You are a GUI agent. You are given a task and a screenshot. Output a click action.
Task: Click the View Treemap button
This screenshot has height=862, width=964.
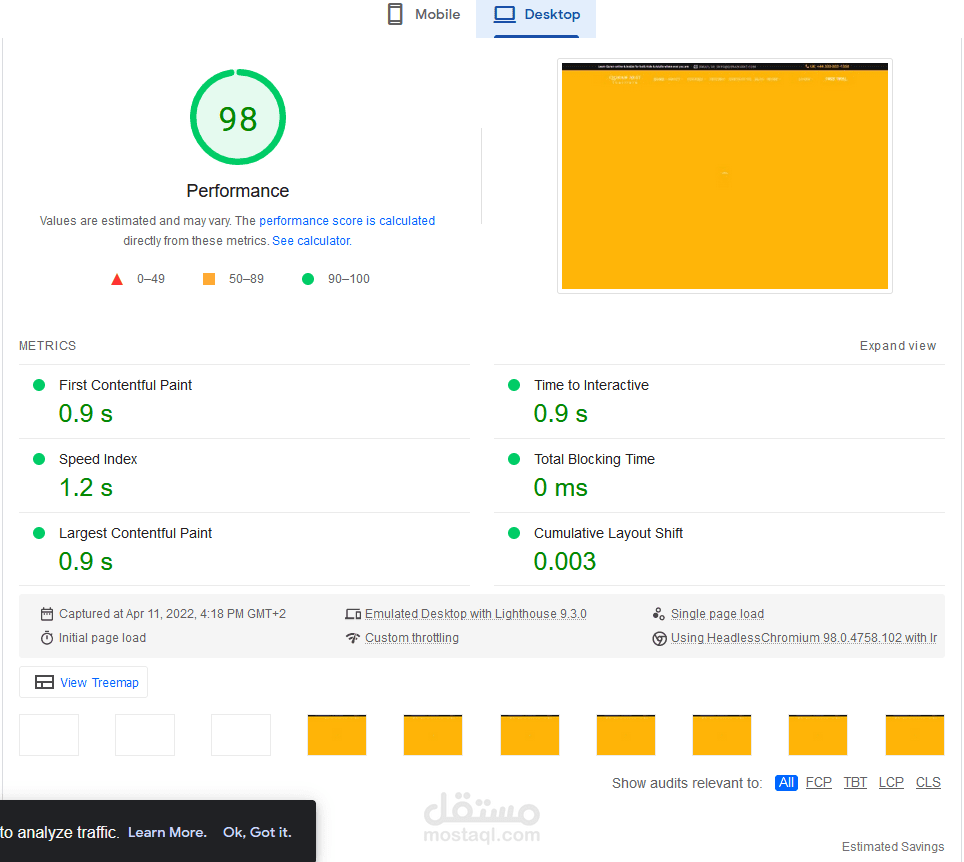click(x=84, y=682)
